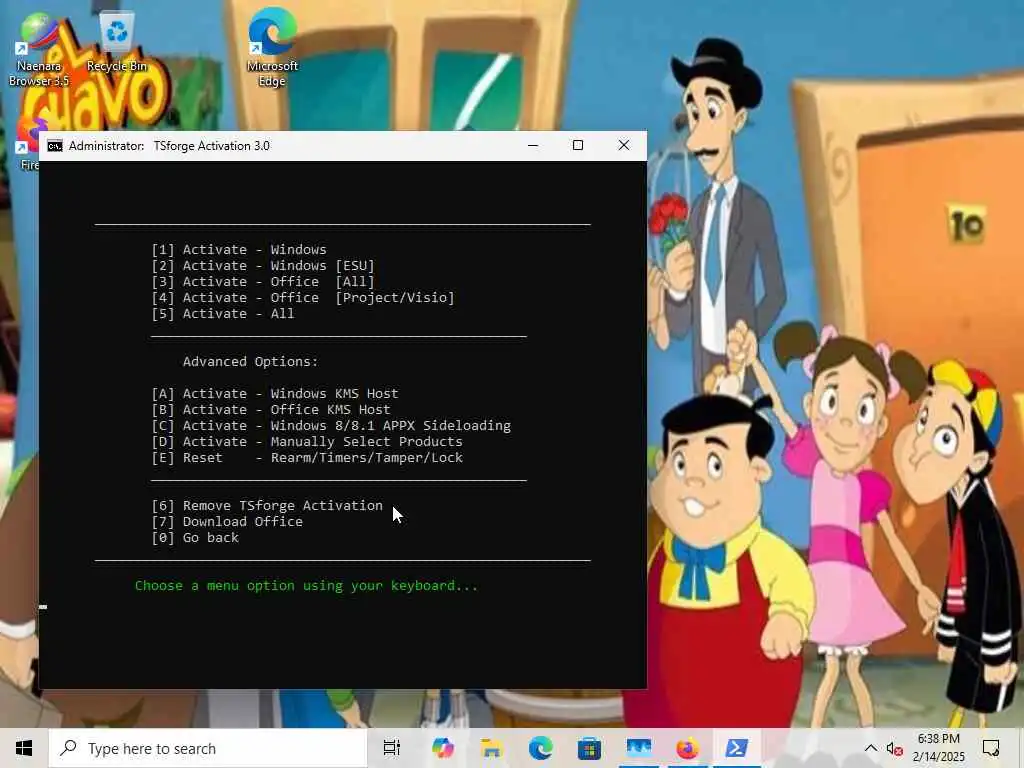Click the 'Advanced Options:' heading text
The width and height of the screenshot is (1024, 768).
tap(250, 362)
